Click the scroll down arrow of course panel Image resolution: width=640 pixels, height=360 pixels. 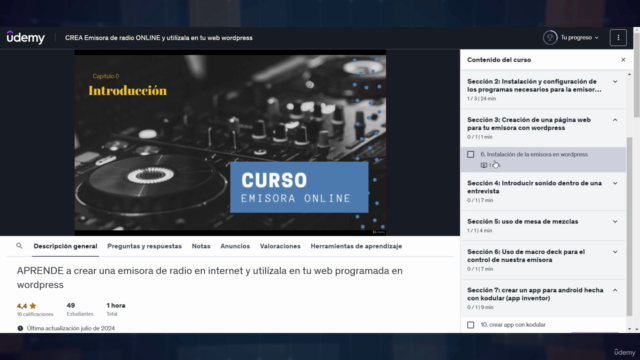pos(629,329)
